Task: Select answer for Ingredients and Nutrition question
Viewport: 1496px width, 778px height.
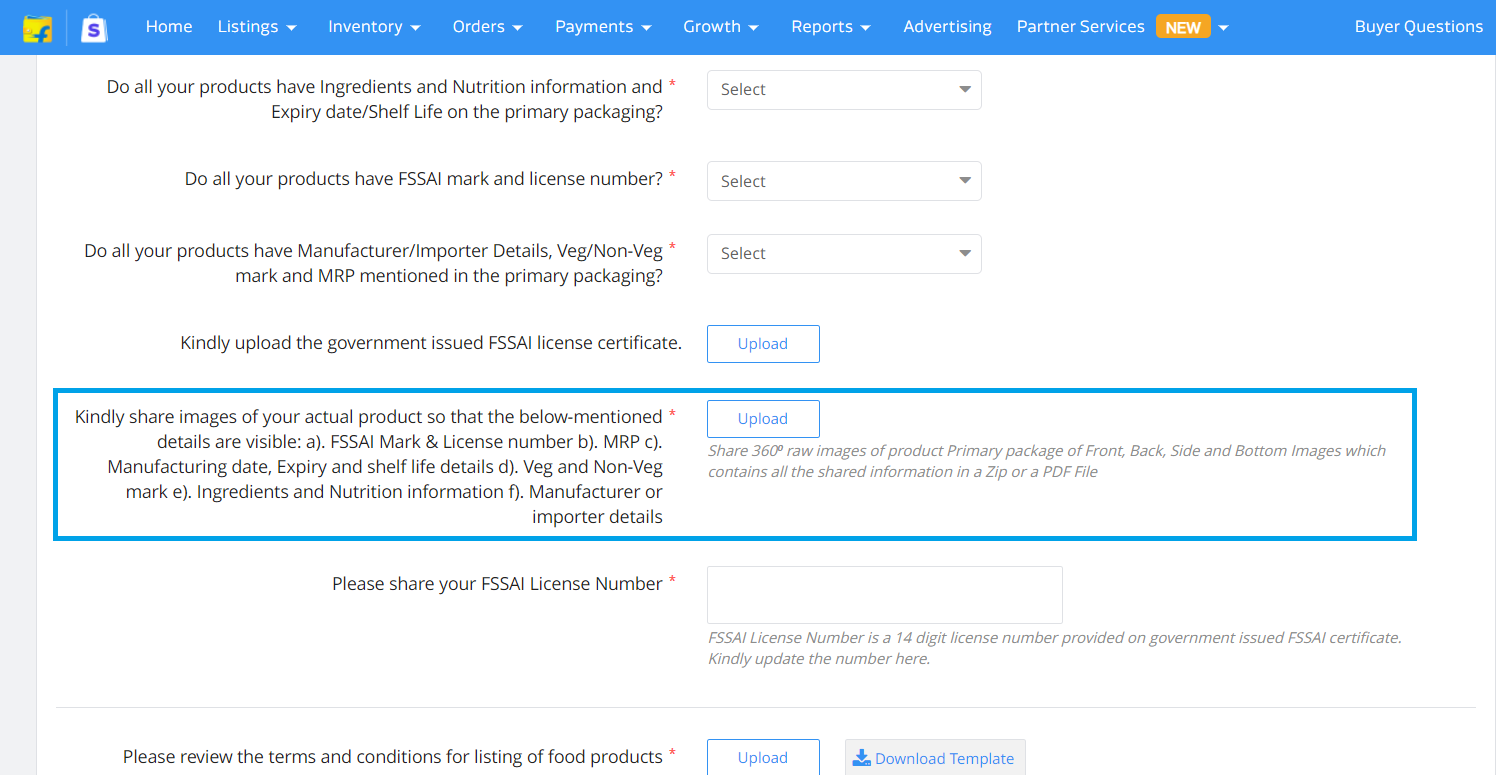Action: point(844,90)
